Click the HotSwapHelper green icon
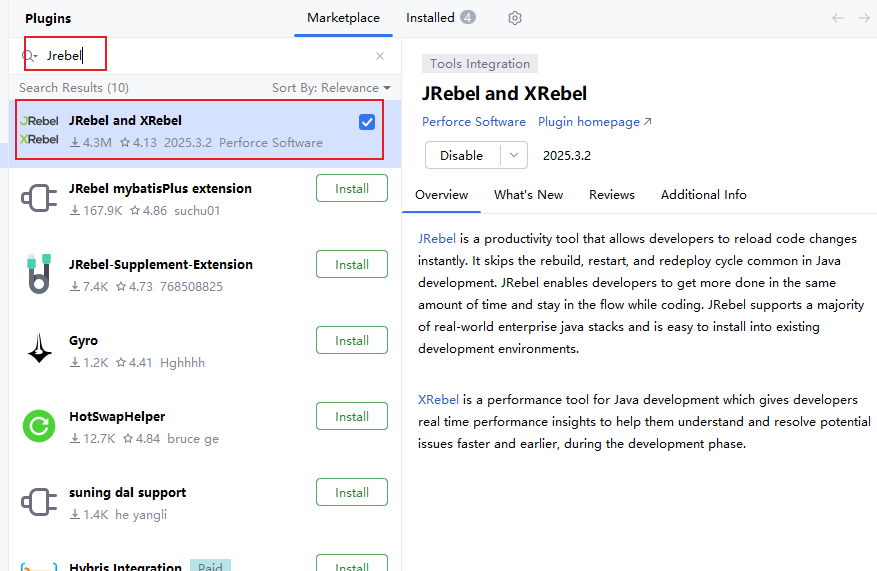Screen dimensions: 877x571 point(39,426)
